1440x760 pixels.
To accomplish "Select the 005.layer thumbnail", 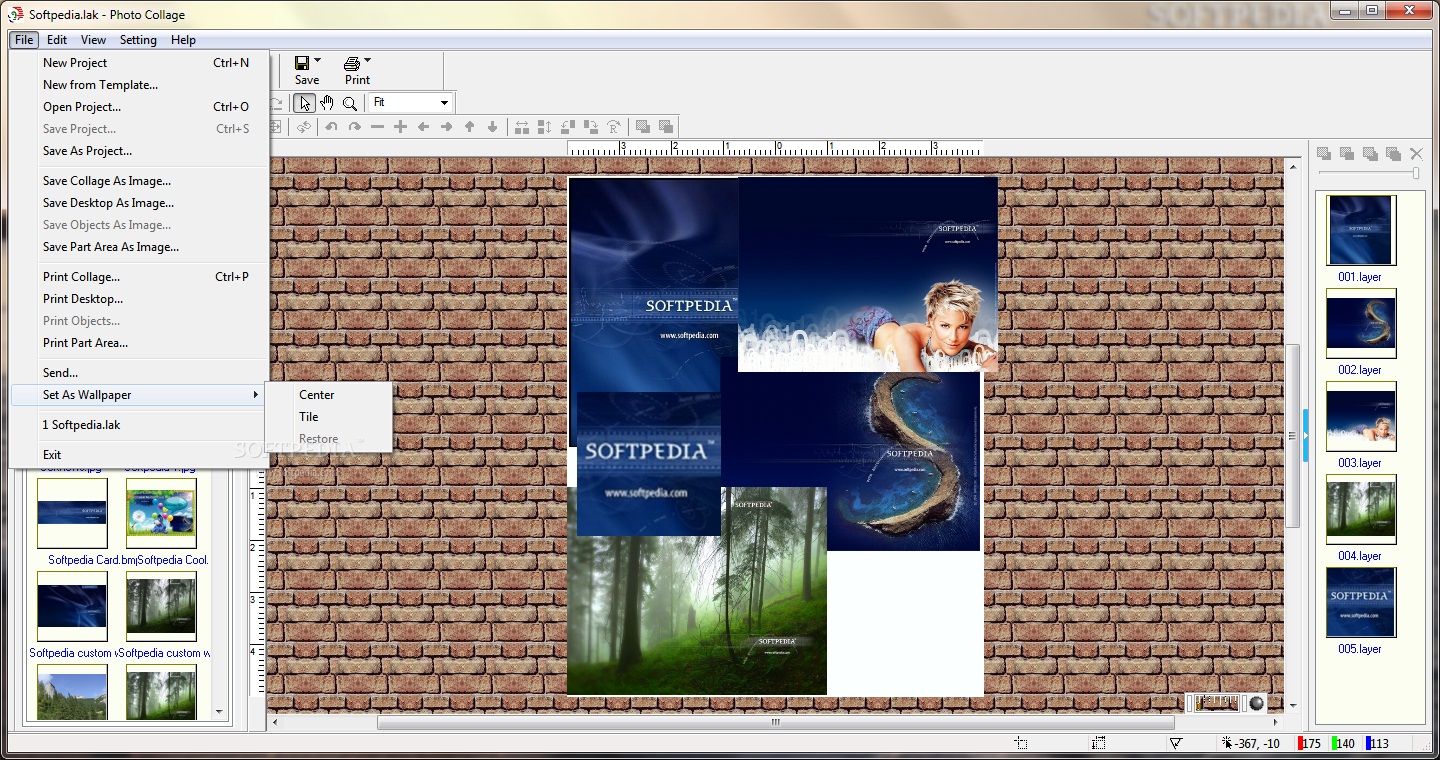I will point(1361,602).
